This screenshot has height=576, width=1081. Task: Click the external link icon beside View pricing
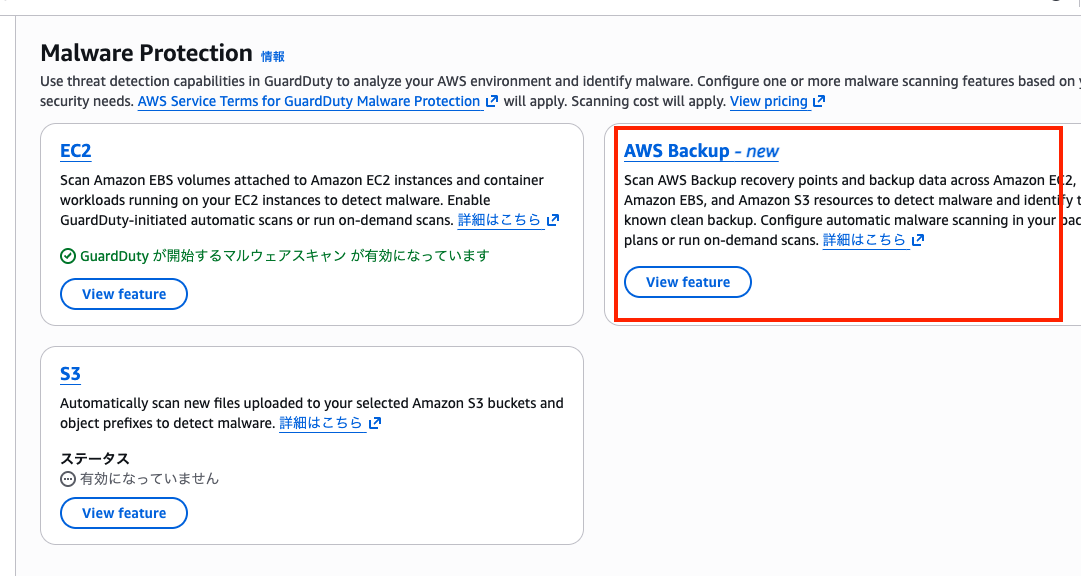(819, 102)
